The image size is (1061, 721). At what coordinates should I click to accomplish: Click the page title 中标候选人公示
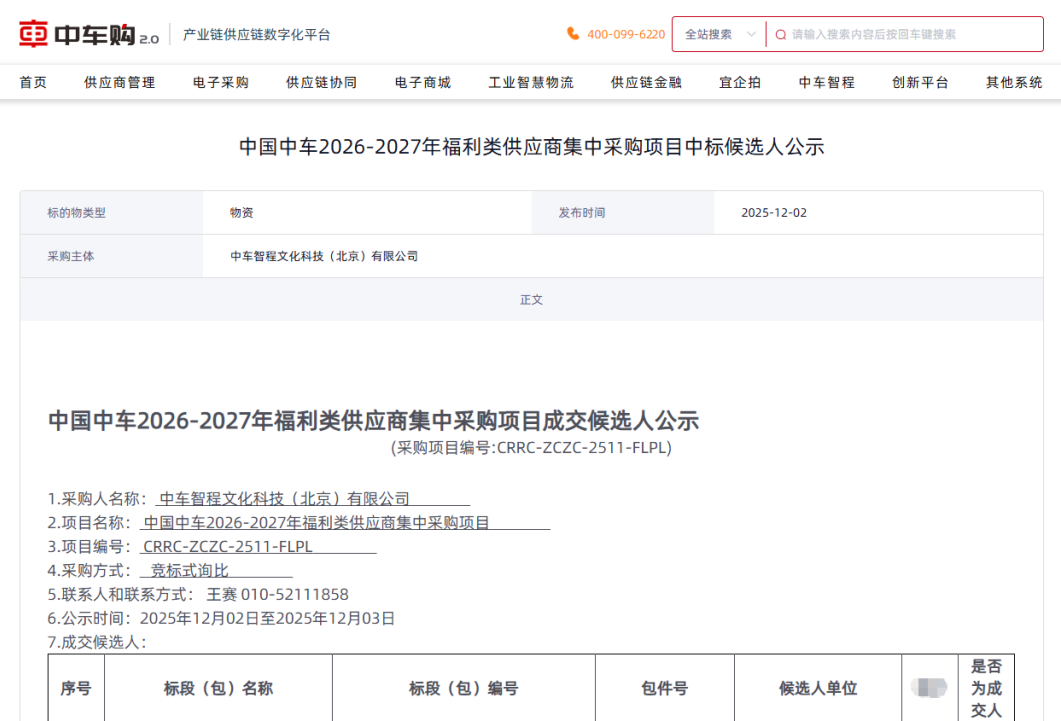point(531,147)
